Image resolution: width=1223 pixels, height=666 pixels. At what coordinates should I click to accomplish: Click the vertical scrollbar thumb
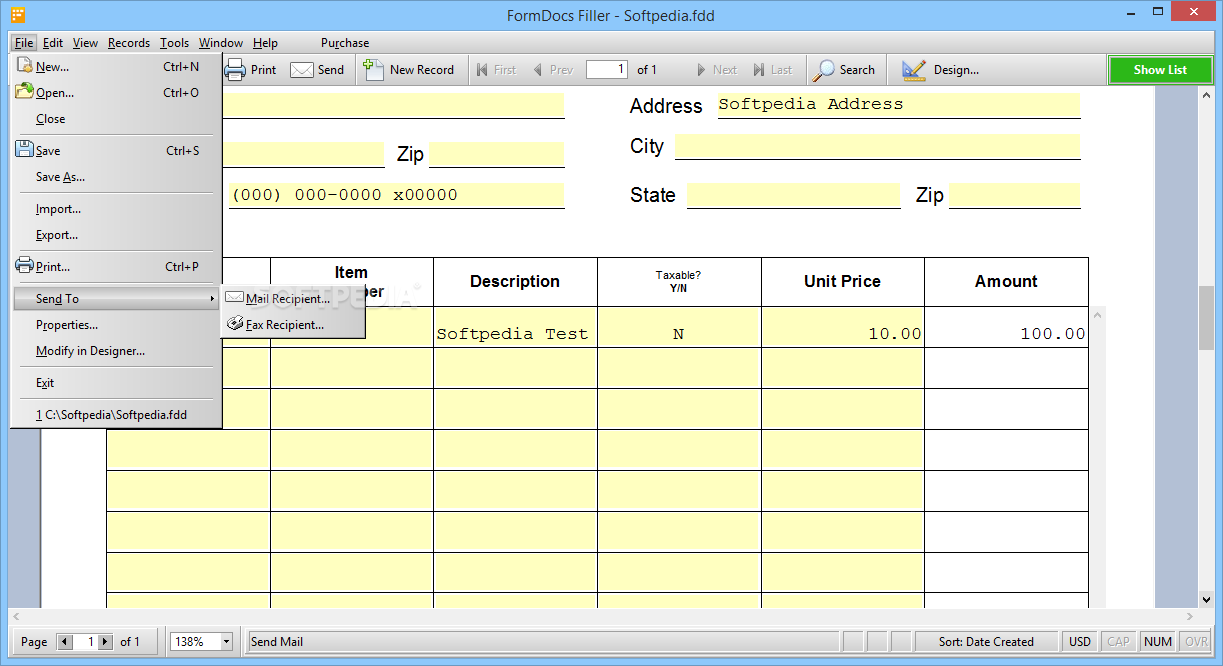tap(1205, 318)
